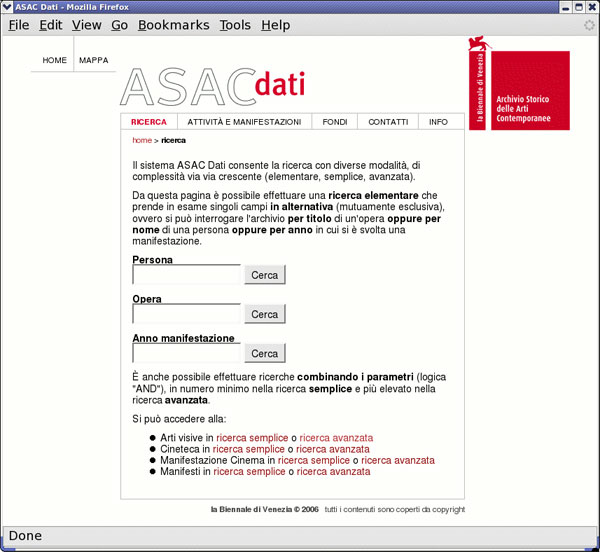Focus the Anno manifestazione field

pyautogui.click(x=186, y=353)
